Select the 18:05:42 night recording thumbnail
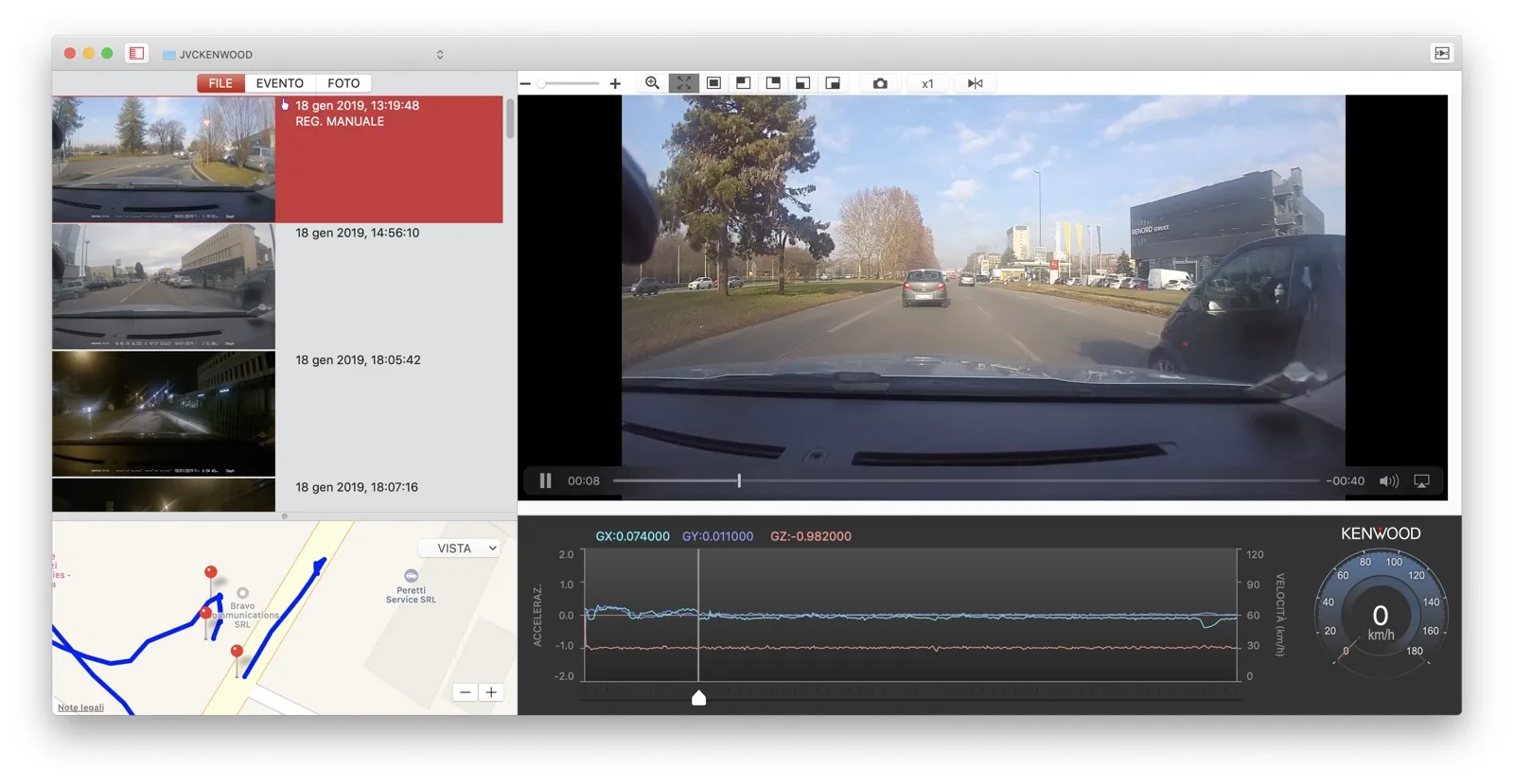The image size is (1514, 784). pos(164,413)
